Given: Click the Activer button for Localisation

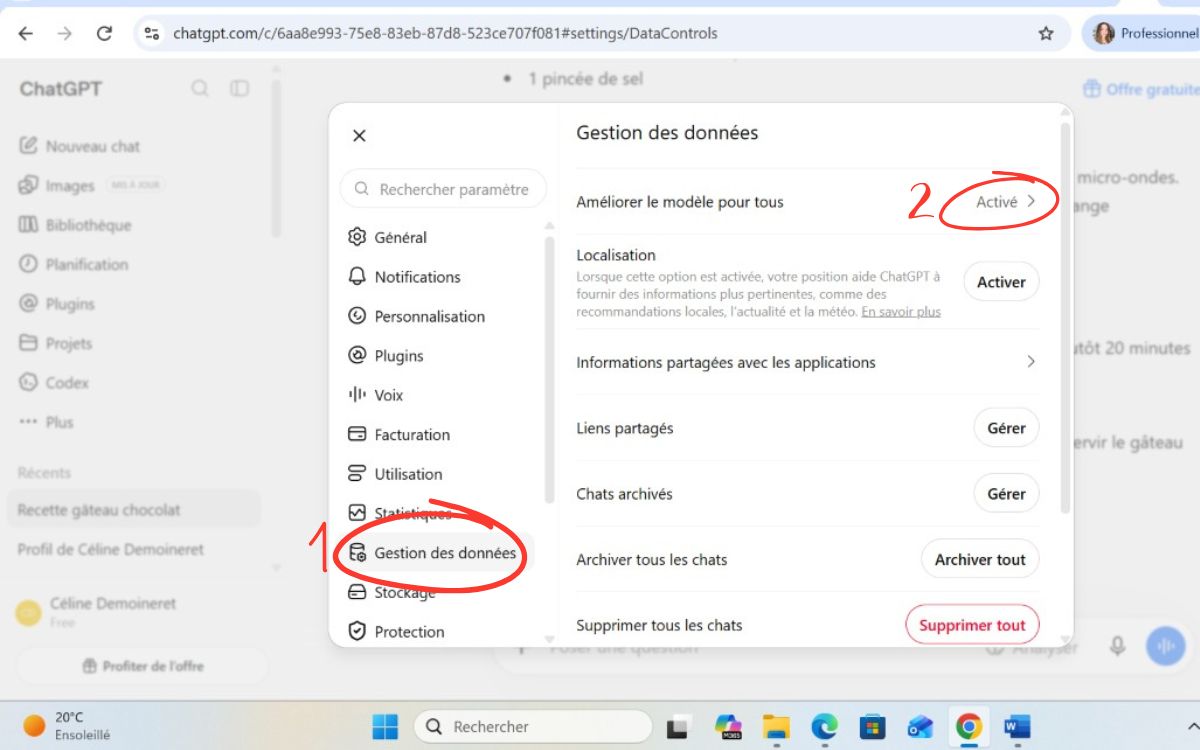Looking at the screenshot, I should pos(1001,282).
